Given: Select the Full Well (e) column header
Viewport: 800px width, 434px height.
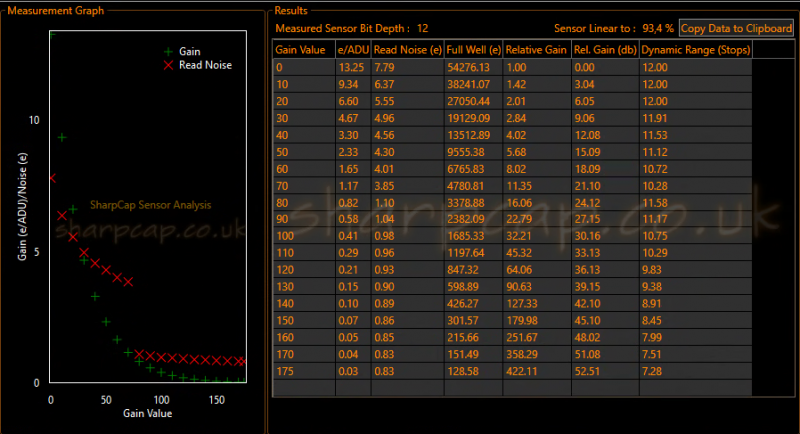Looking at the screenshot, I should 473,50.
